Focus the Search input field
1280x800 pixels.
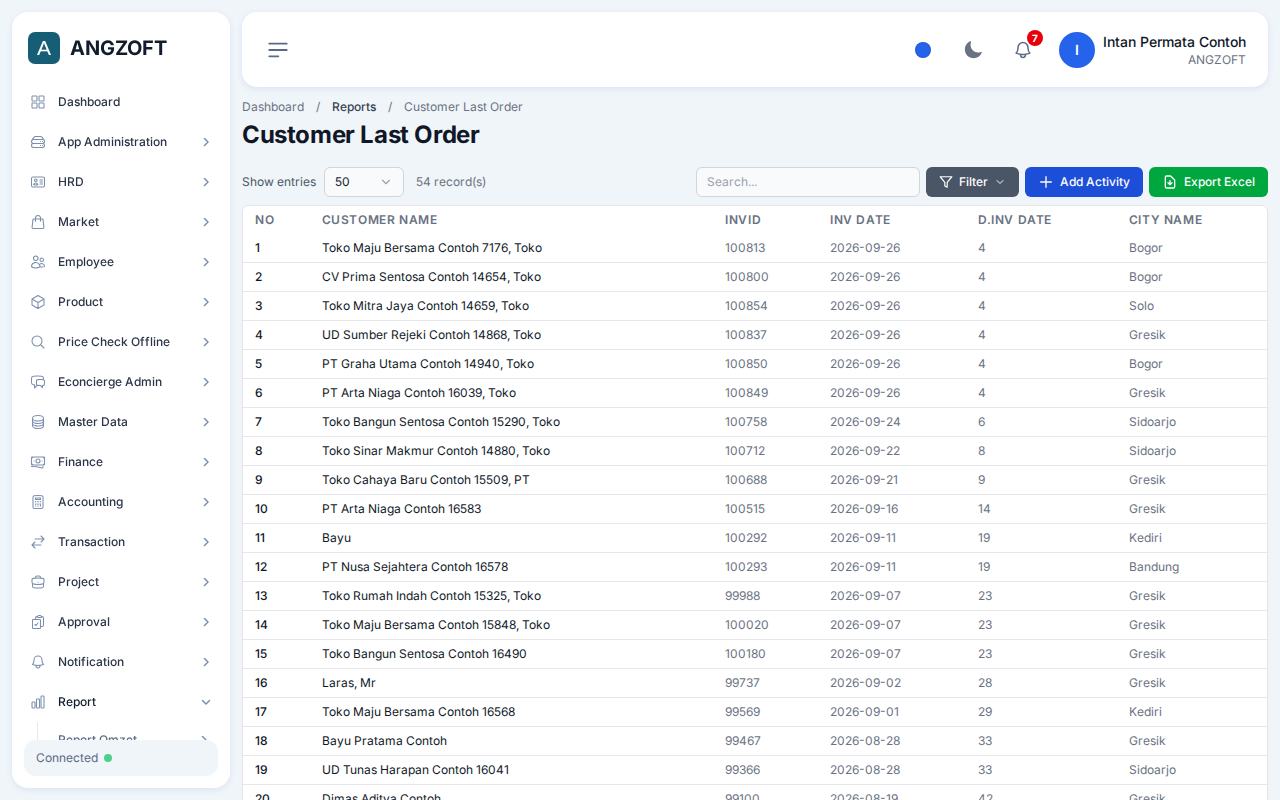[x=808, y=182]
